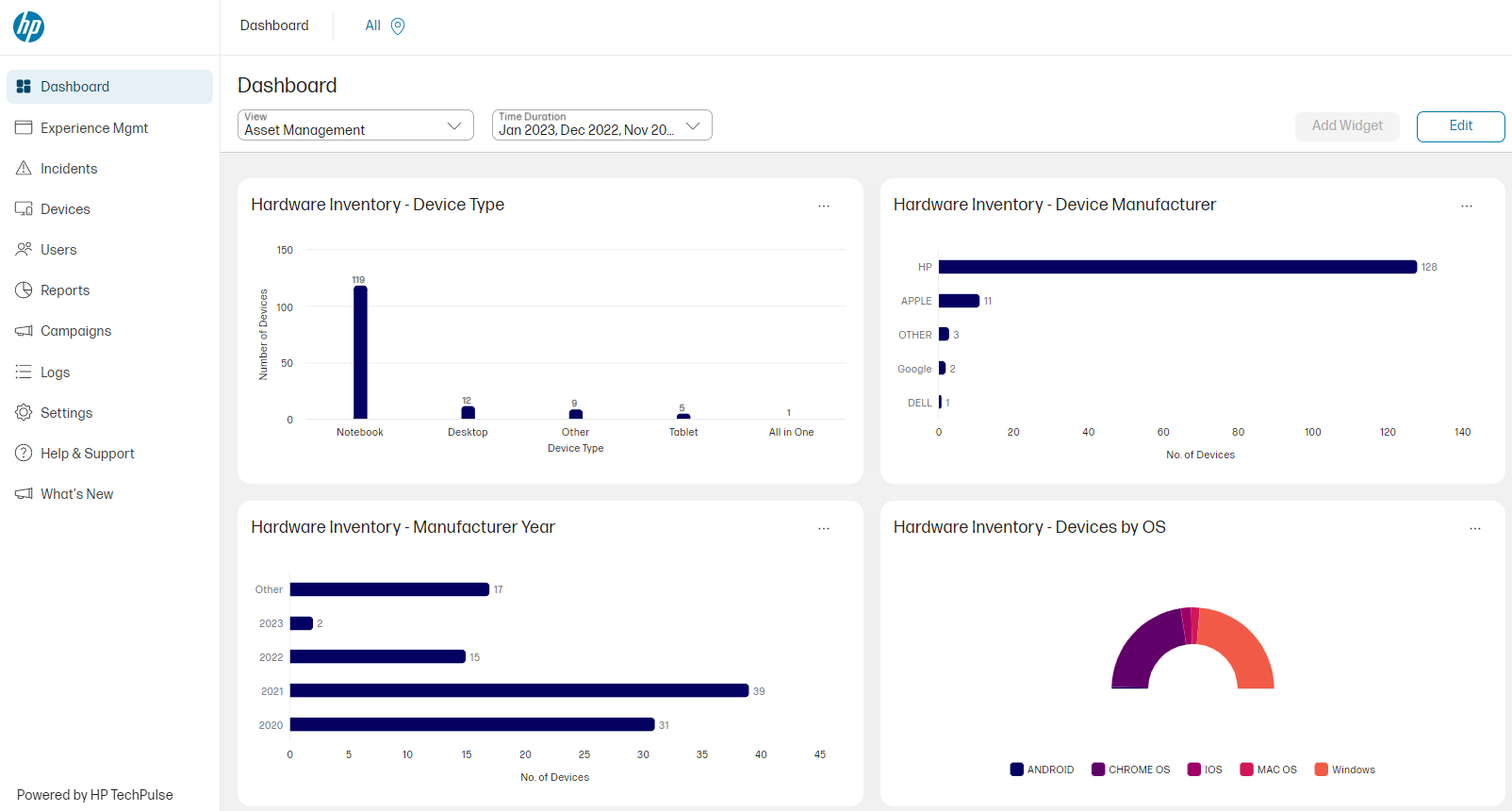Viewport: 1512px width, 811px height.
Task: Click the APPLE bar in Manufacturer chart
Action: [x=959, y=301]
